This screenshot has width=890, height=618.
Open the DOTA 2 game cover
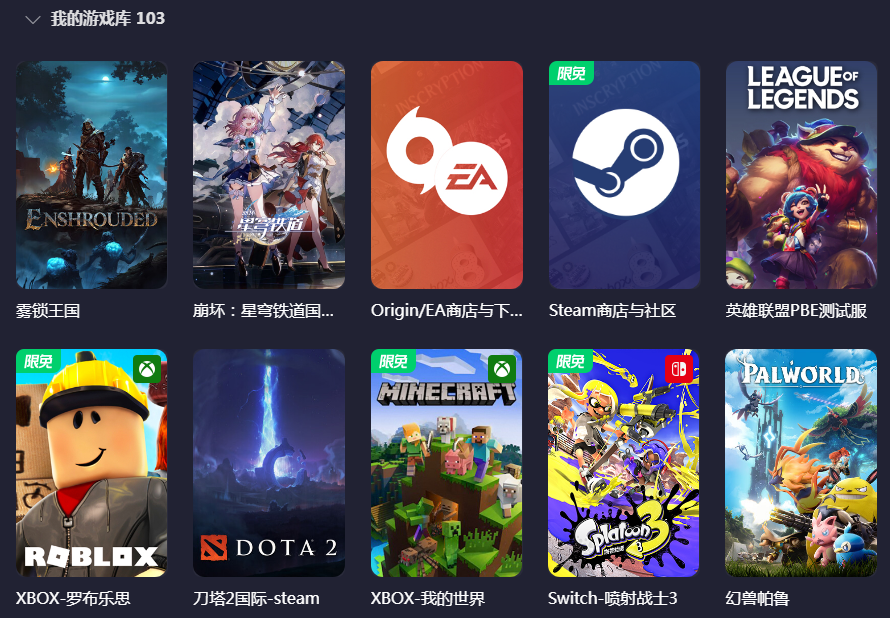(269, 463)
